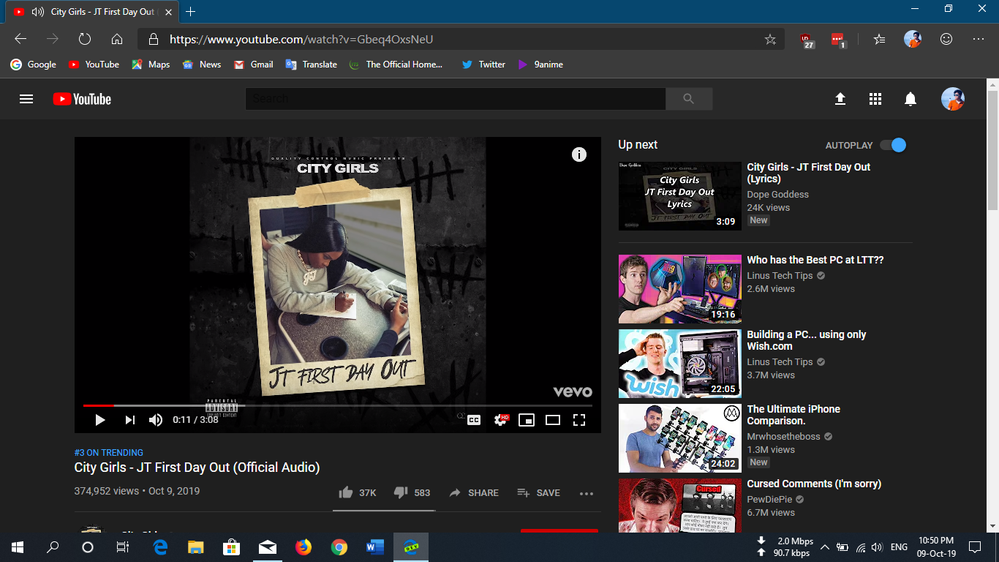Expand the YouTube hamburger guide menu
This screenshot has width=999, height=562.
[27, 99]
